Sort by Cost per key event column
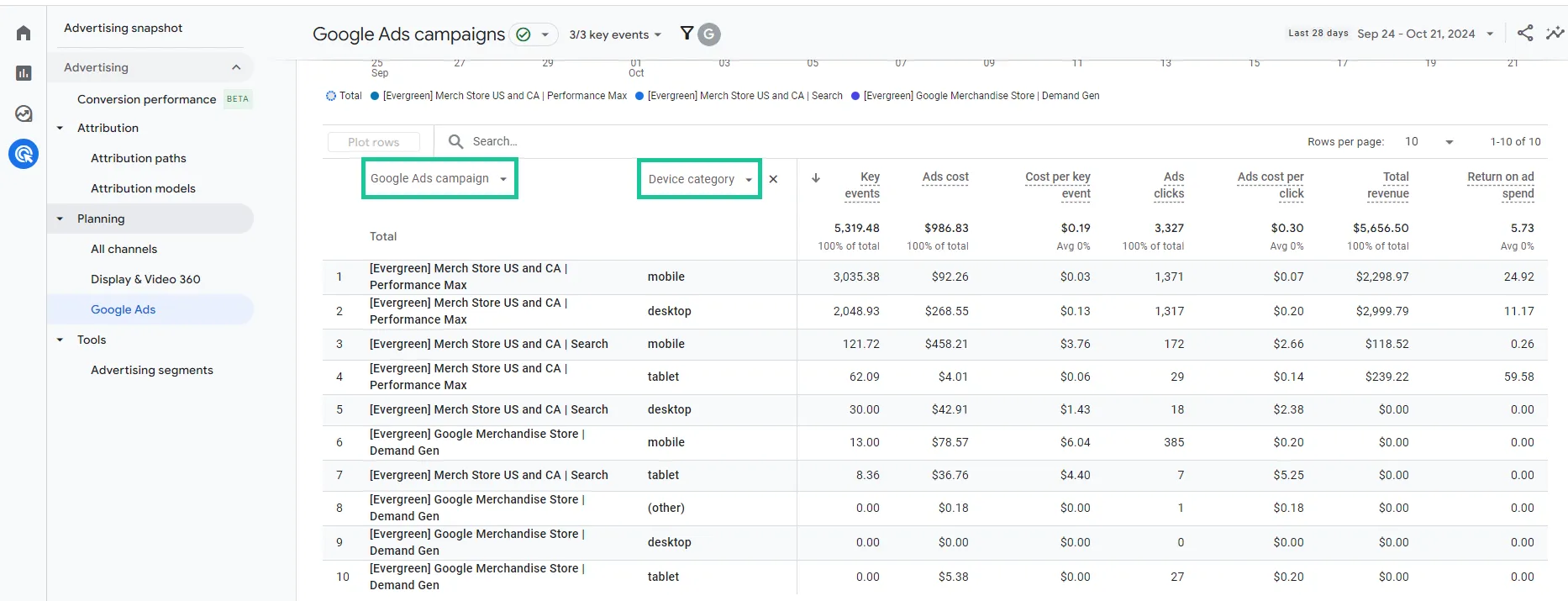The height and width of the screenshot is (601, 1568). 1058,185
